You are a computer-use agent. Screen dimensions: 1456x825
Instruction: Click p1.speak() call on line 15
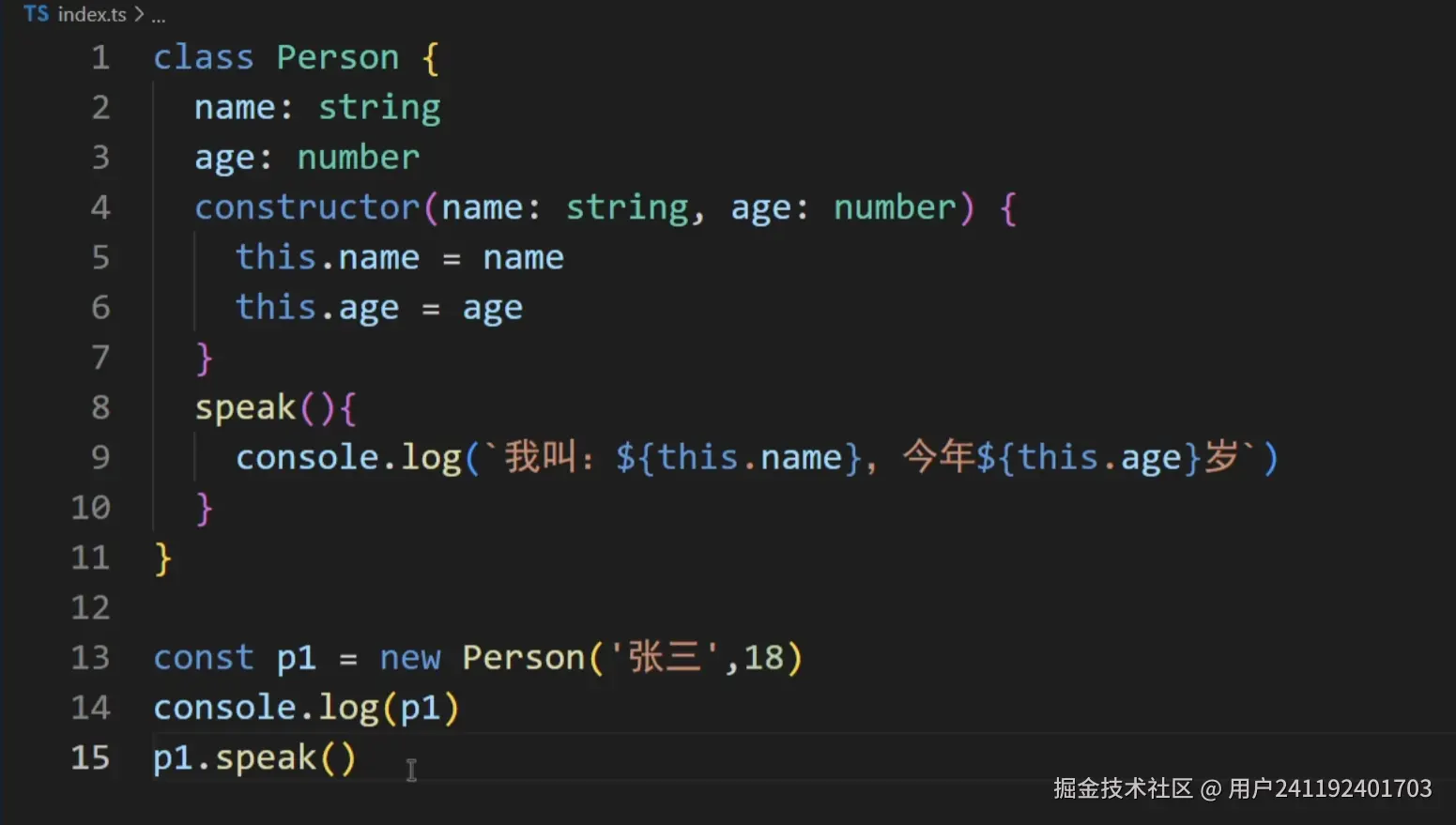click(x=255, y=758)
